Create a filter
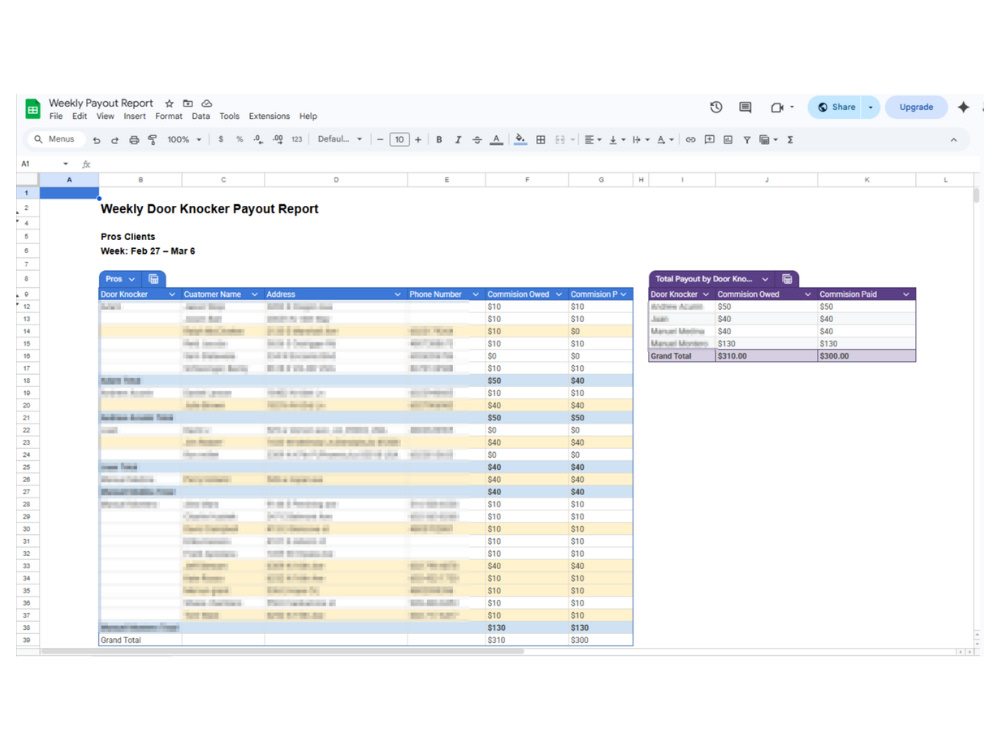The height and width of the screenshot is (750, 1000). (x=747, y=140)
